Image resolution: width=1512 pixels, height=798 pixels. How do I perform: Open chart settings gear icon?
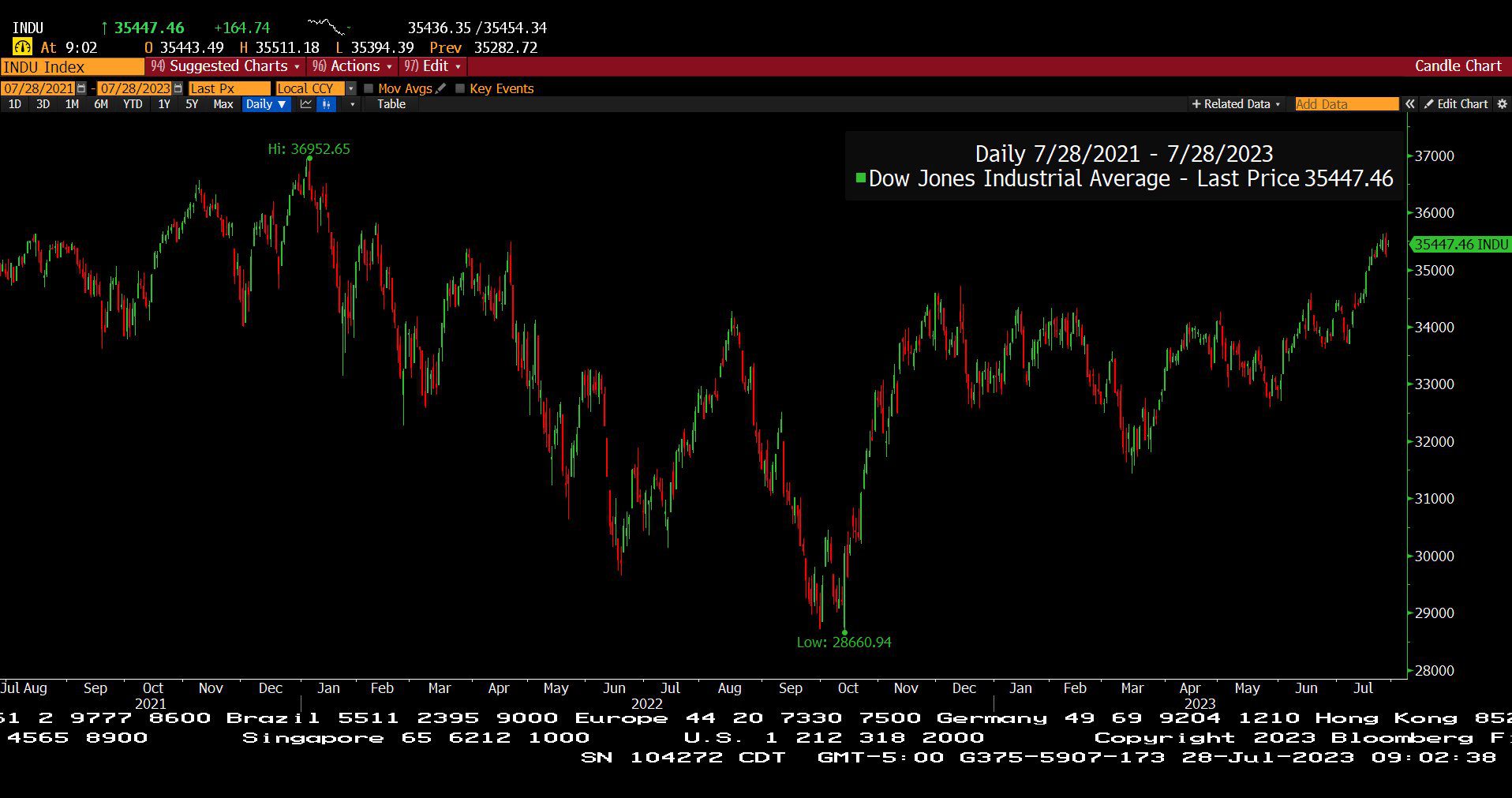pyautogui.click(x=1502, y=104)
